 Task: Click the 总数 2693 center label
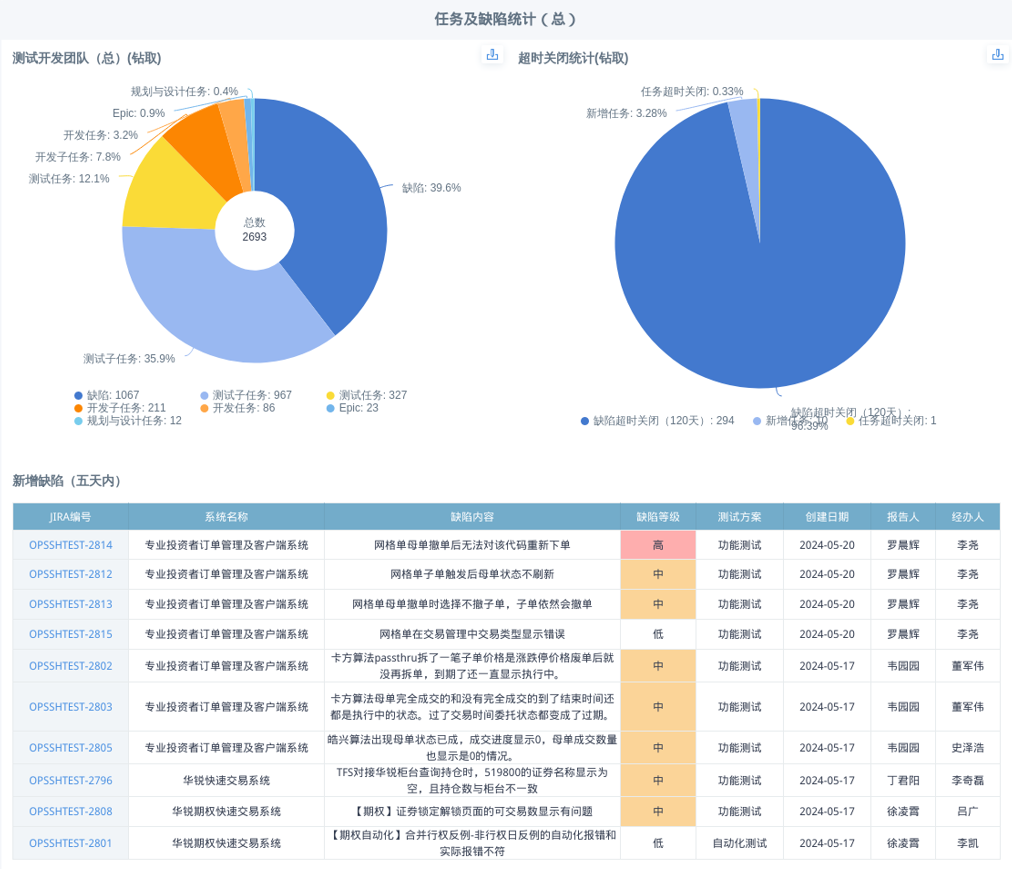254,230
